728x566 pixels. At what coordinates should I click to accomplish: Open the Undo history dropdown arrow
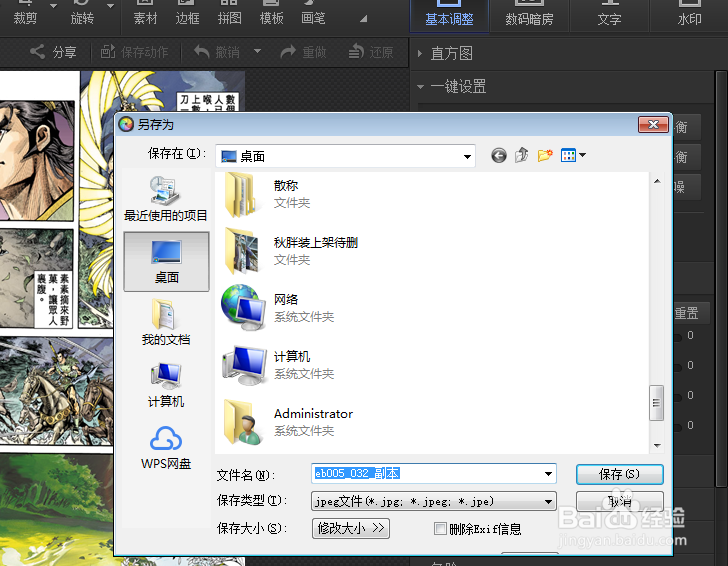(x=257, y=51)
